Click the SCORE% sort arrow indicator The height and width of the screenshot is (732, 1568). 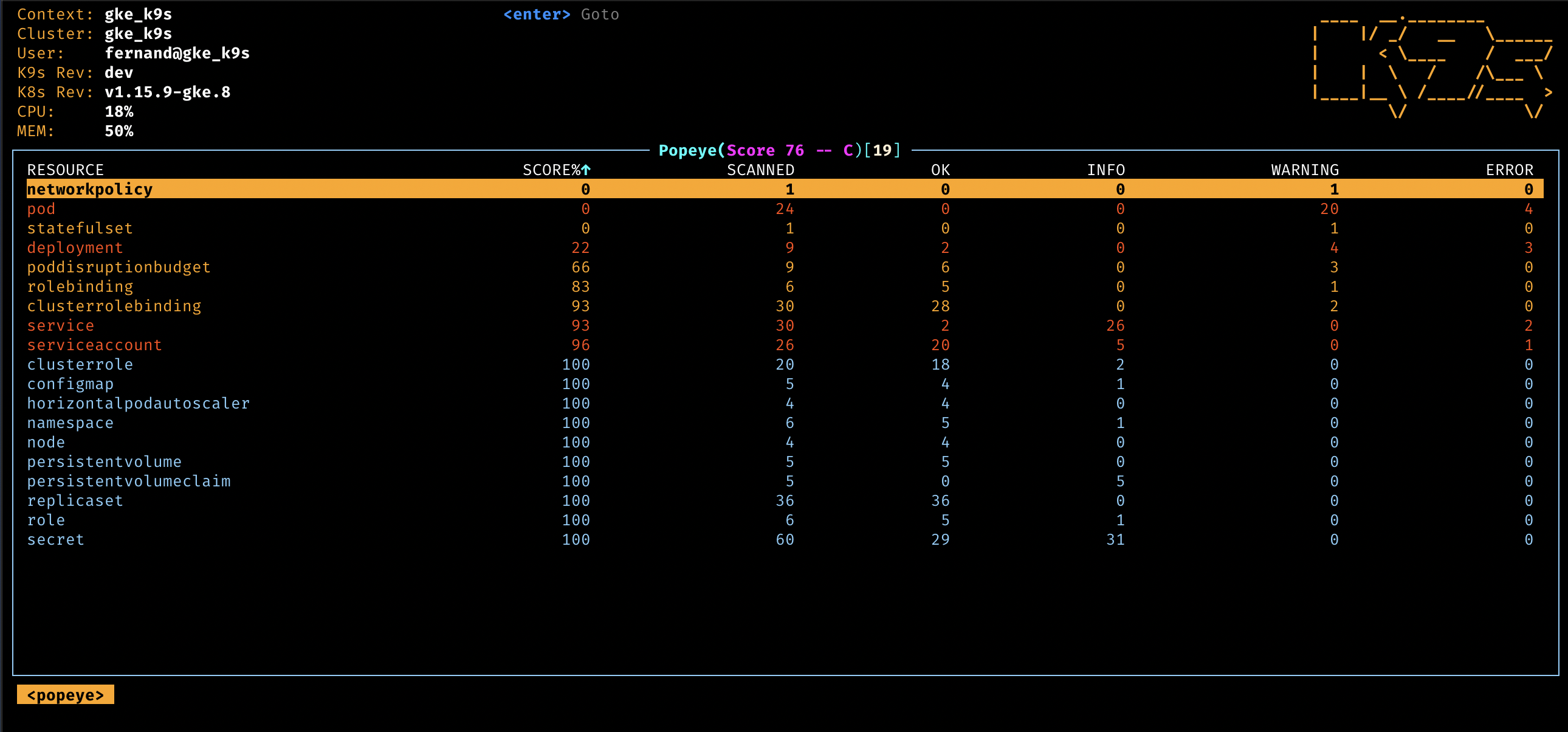(585, 170)
